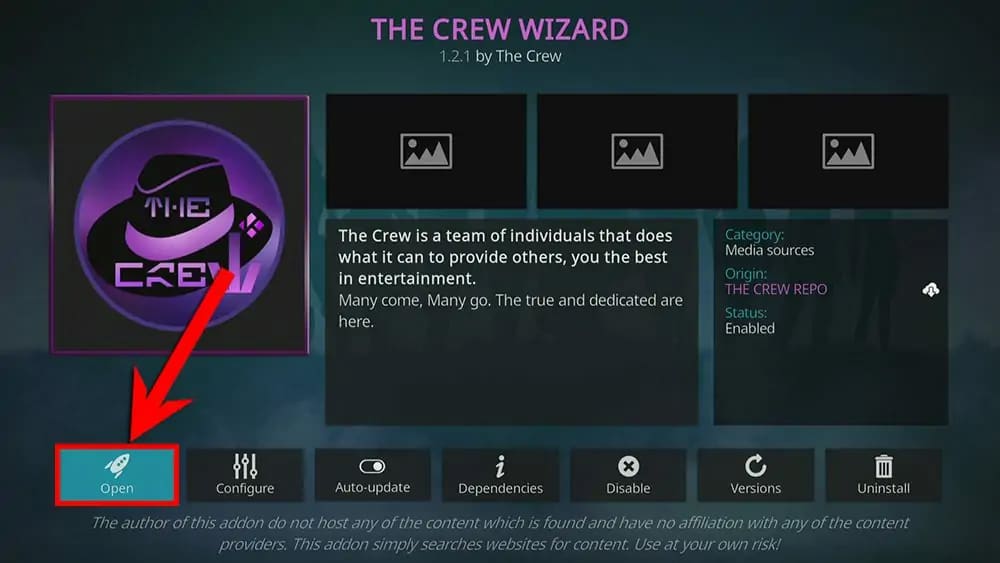Disable the addon with X icon
Viewport: 1000px width, 563px height.
click(628, 466)
